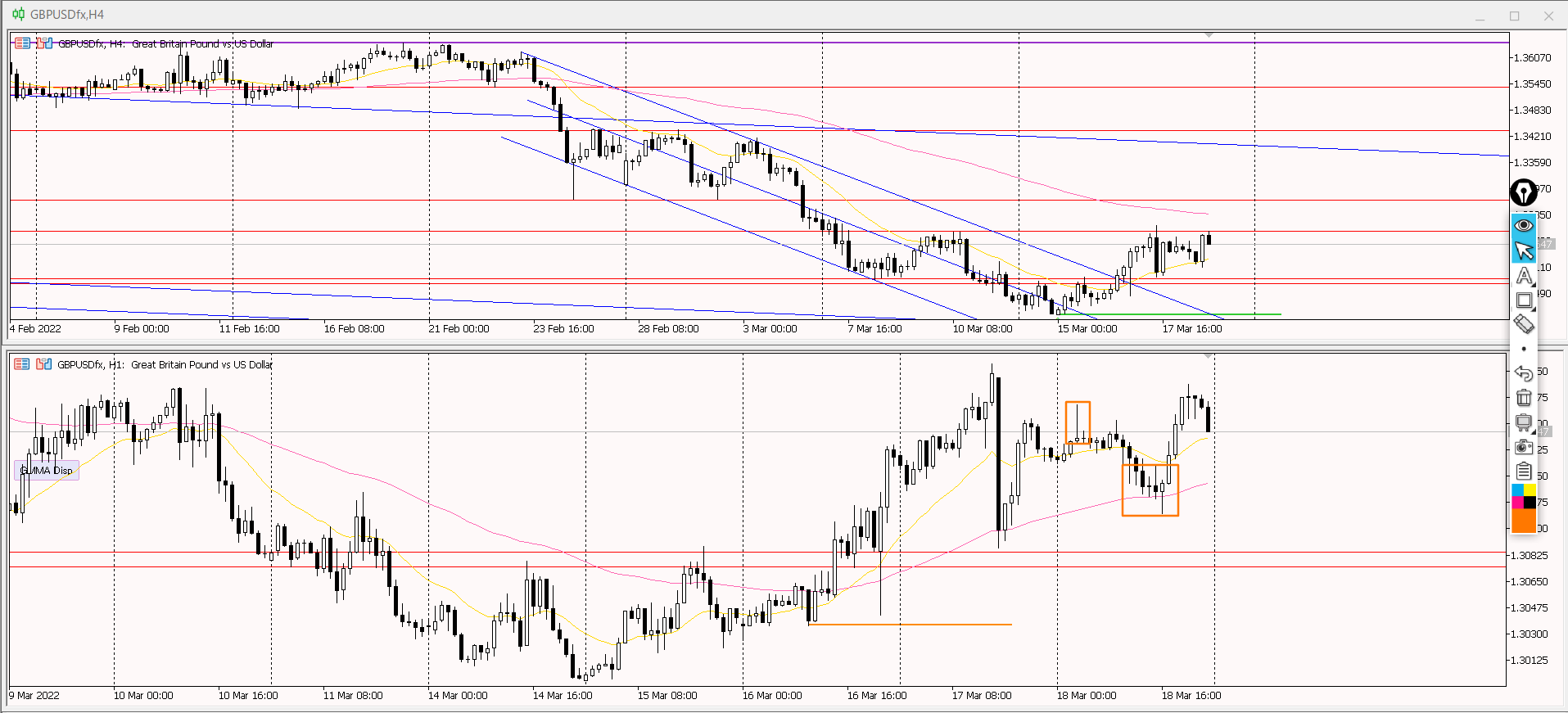Click the '3 Mar 00:00' time label
The height and width of the screenshot is (713, 1568).
[770, 328]
